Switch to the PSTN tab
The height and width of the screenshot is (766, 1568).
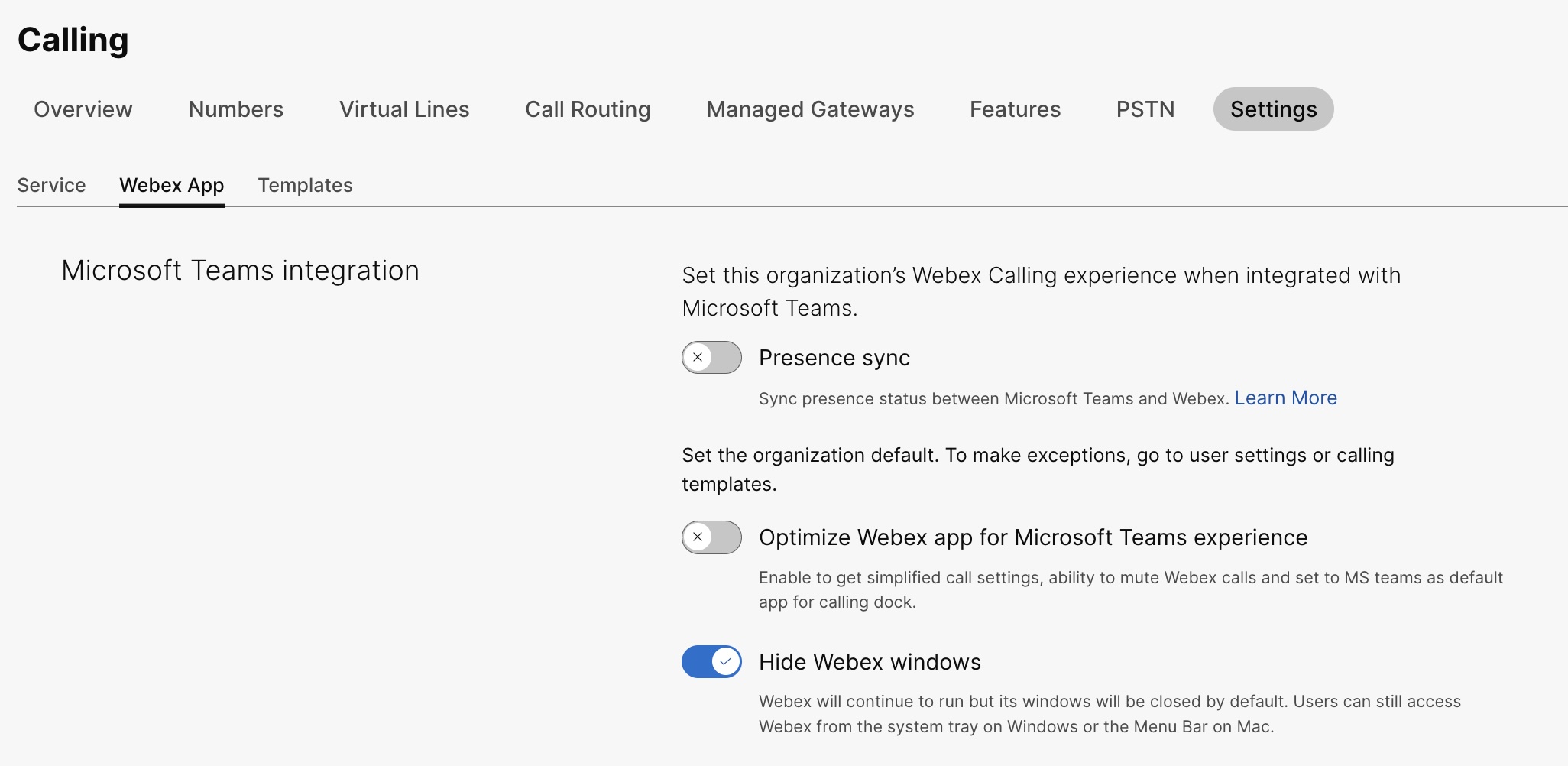(x=1145, y=109)
